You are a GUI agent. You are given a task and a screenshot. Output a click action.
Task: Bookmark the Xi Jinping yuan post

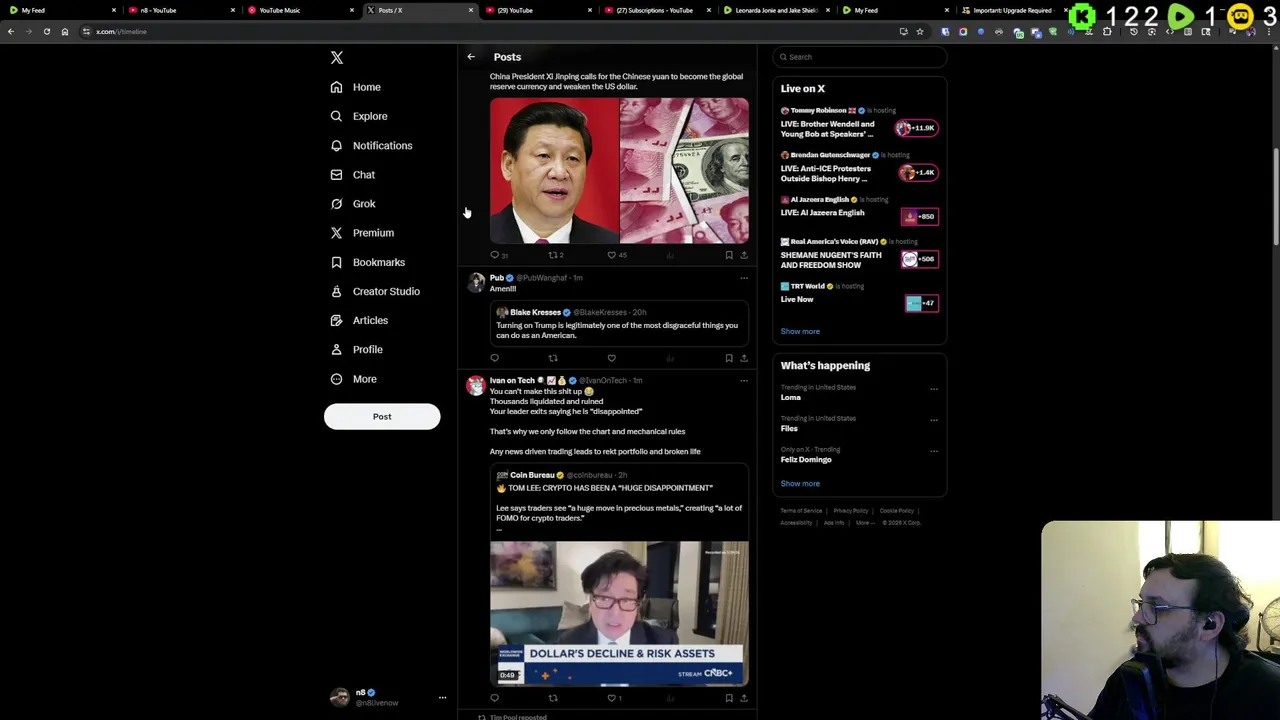(x=729, y=255)
